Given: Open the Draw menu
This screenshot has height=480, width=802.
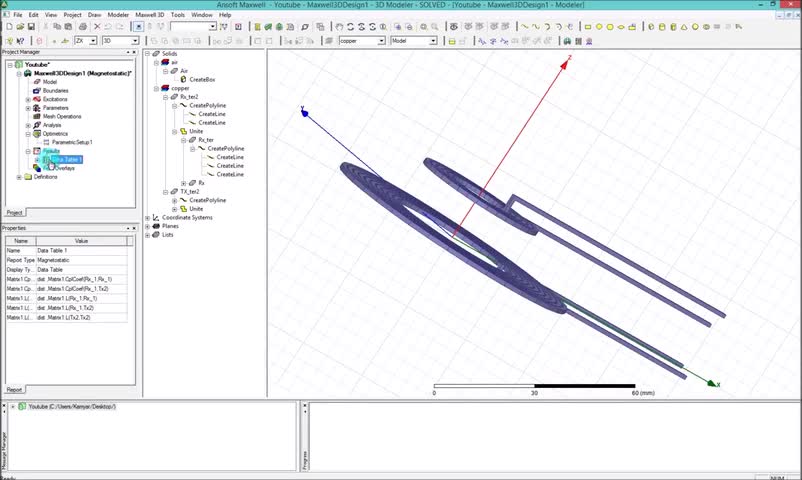Looking at the screenshot, I should (95, 15).
